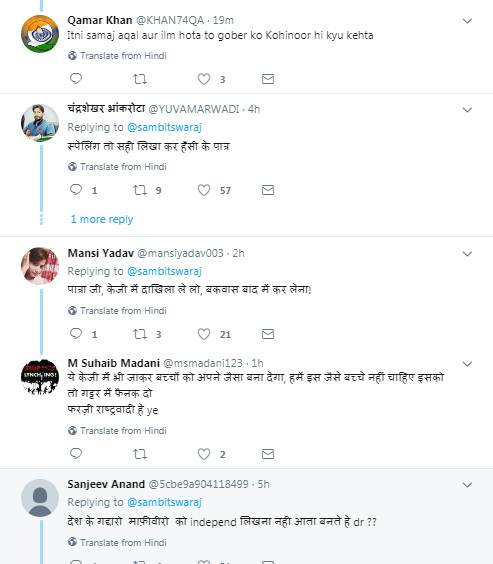Reply to Mansi Yadav's tweet

76,334
